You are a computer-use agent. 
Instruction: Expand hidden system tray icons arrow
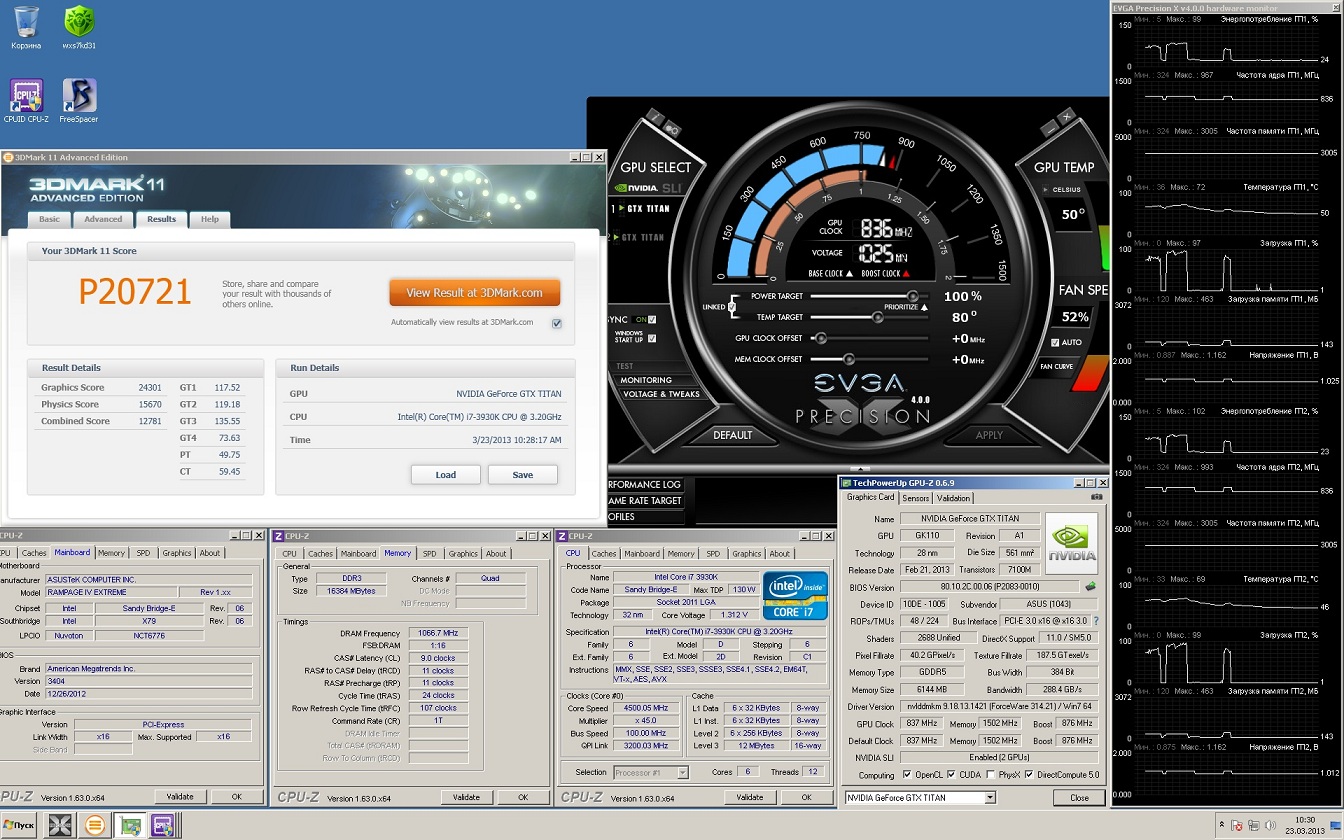pyautogui.click(x=1222, y=826)
